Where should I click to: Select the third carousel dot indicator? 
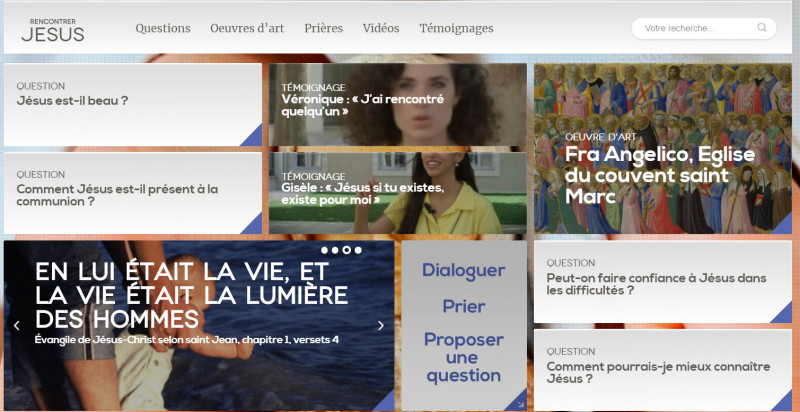click(347, 250)
